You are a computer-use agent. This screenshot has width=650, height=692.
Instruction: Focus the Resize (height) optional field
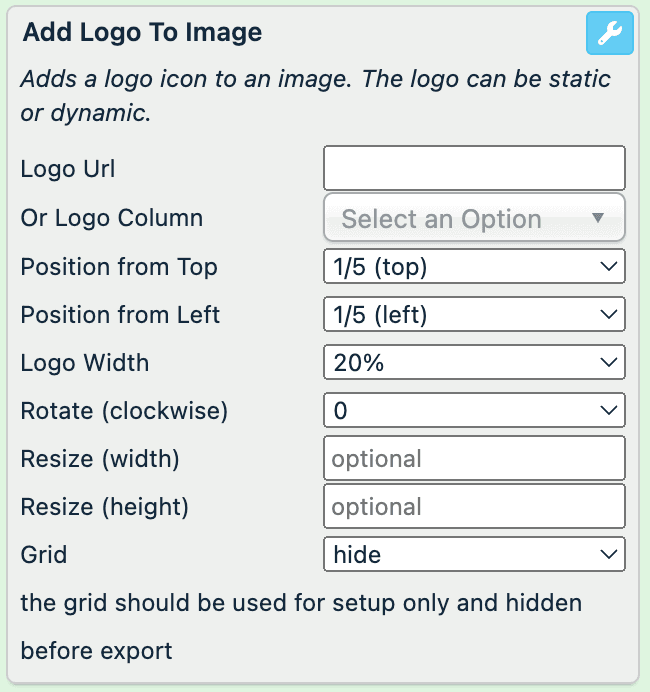474,506
